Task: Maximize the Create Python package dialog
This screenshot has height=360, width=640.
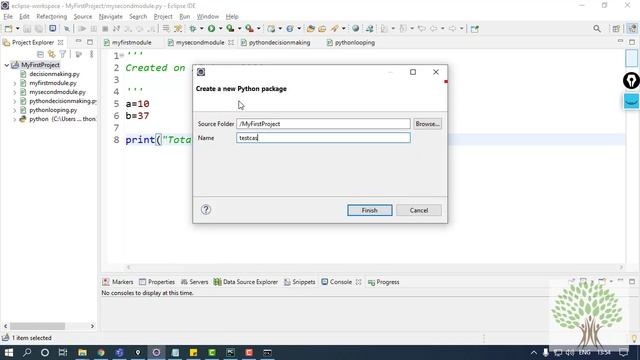Action: click(413, 72)
